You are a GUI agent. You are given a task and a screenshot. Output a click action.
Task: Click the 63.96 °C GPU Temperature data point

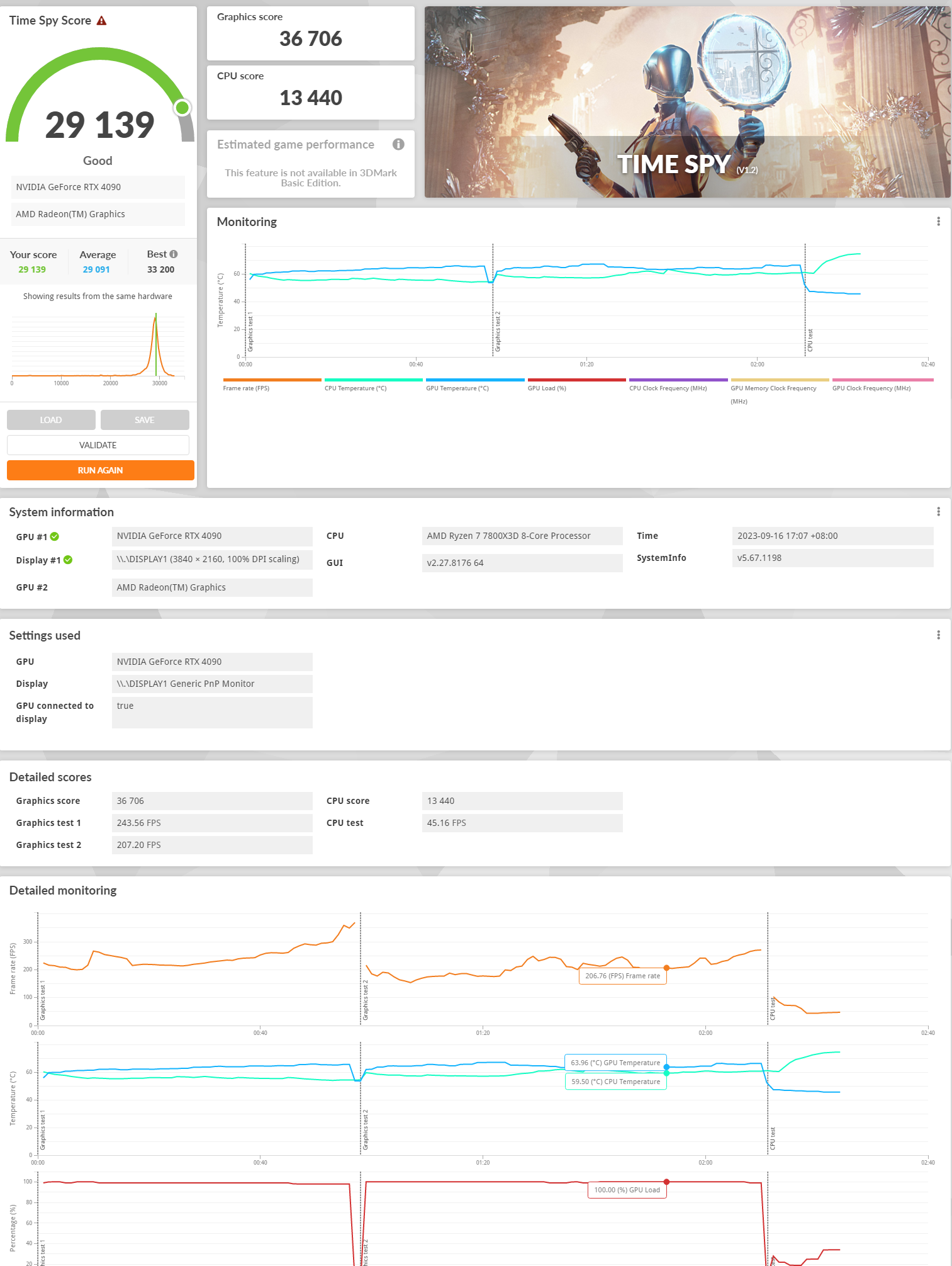coord(666,1067)
